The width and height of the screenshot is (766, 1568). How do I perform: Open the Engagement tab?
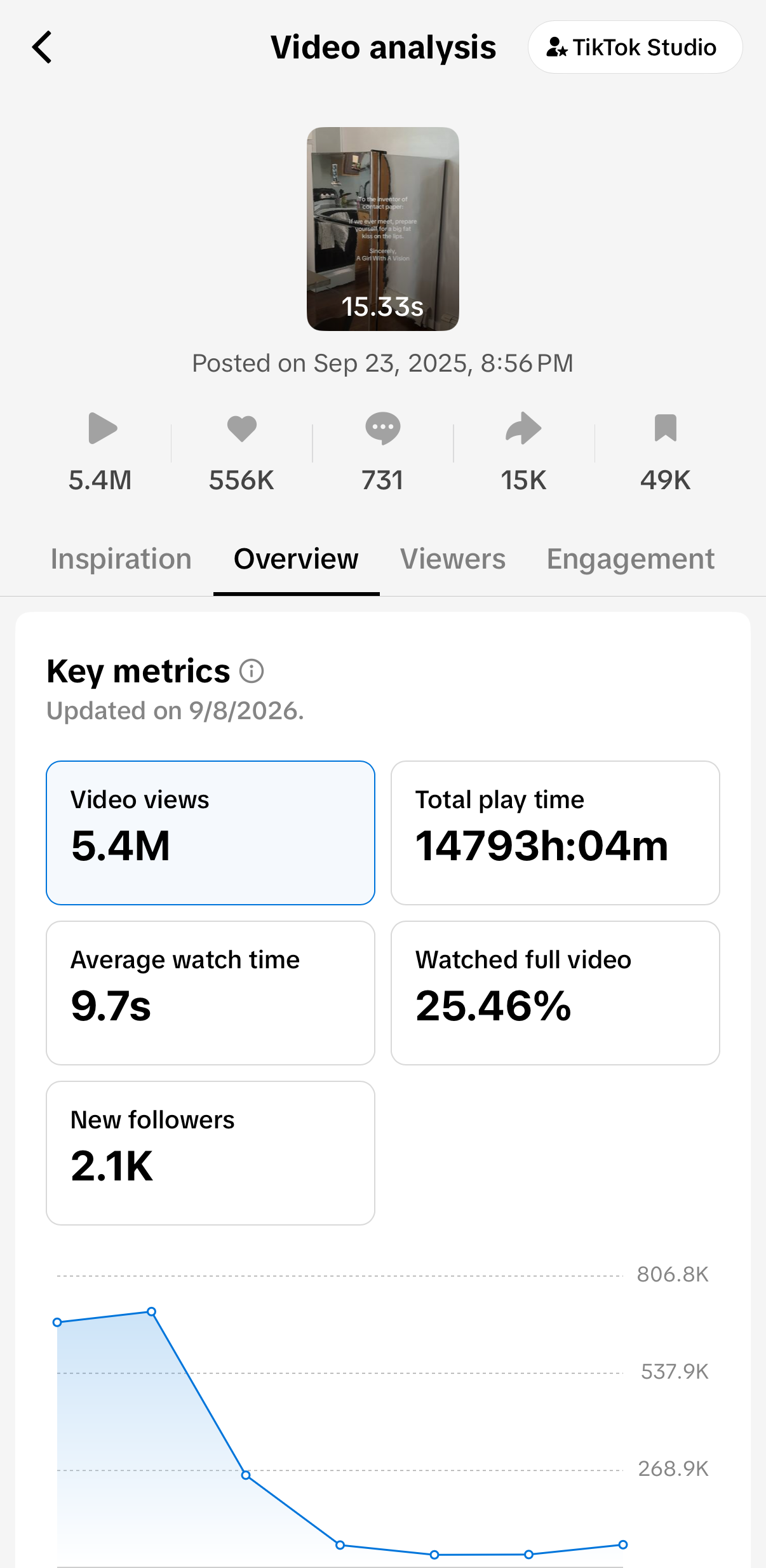coord(631,560)
